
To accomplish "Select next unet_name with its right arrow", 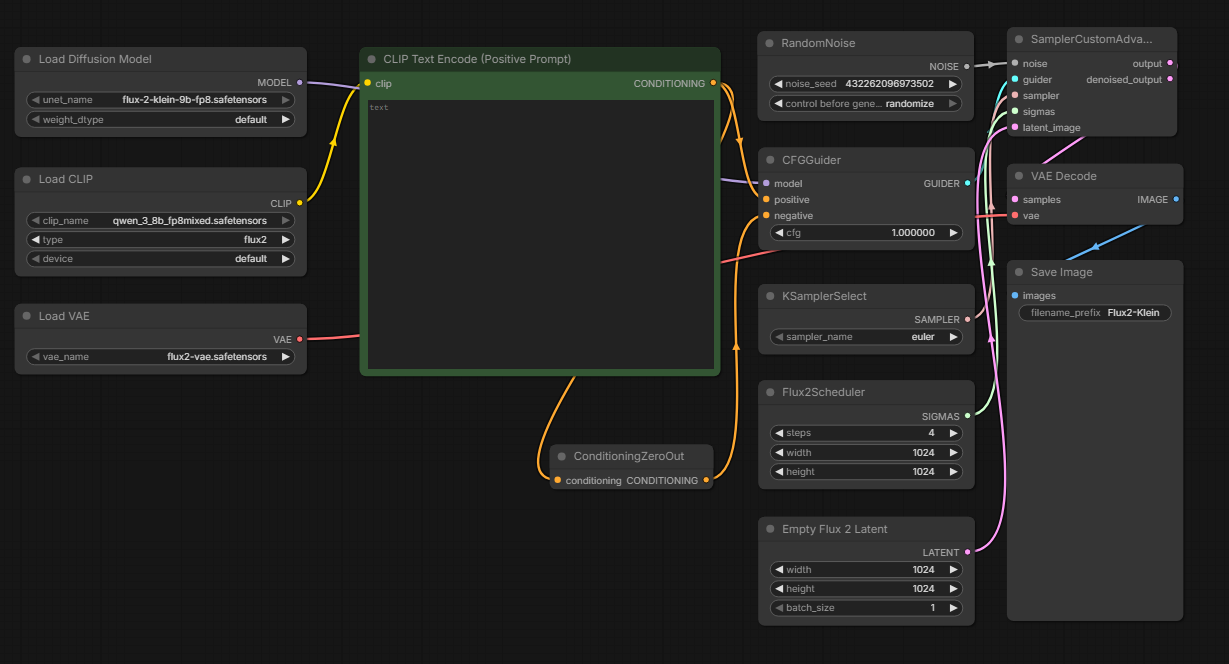I will (x=286, y=100).
